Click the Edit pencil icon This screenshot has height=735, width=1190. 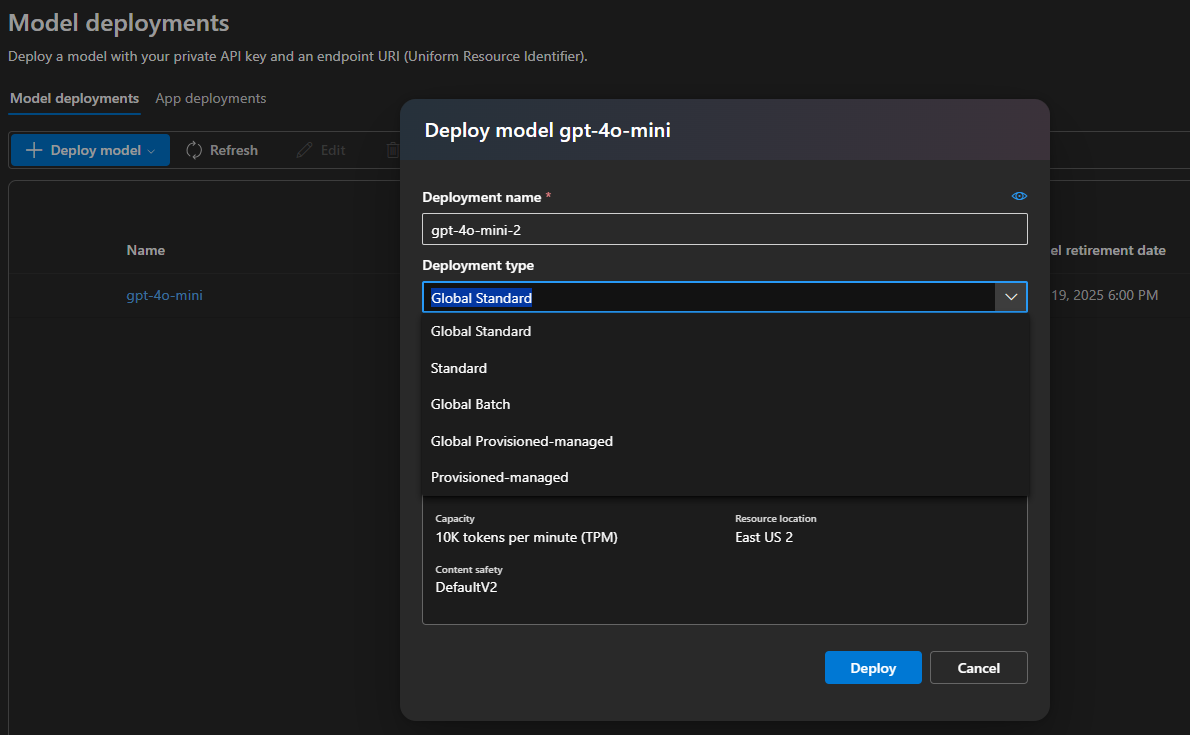304,150
